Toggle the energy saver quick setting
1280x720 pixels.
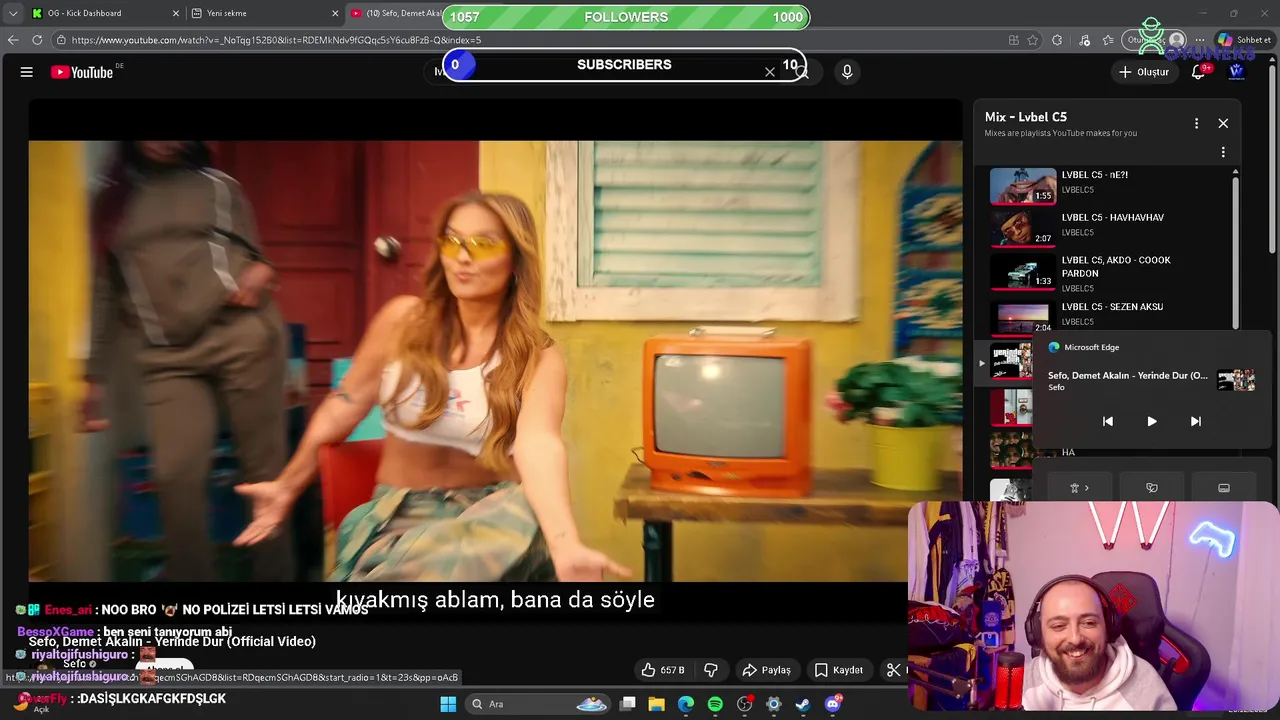click(x=1151, y=488)
